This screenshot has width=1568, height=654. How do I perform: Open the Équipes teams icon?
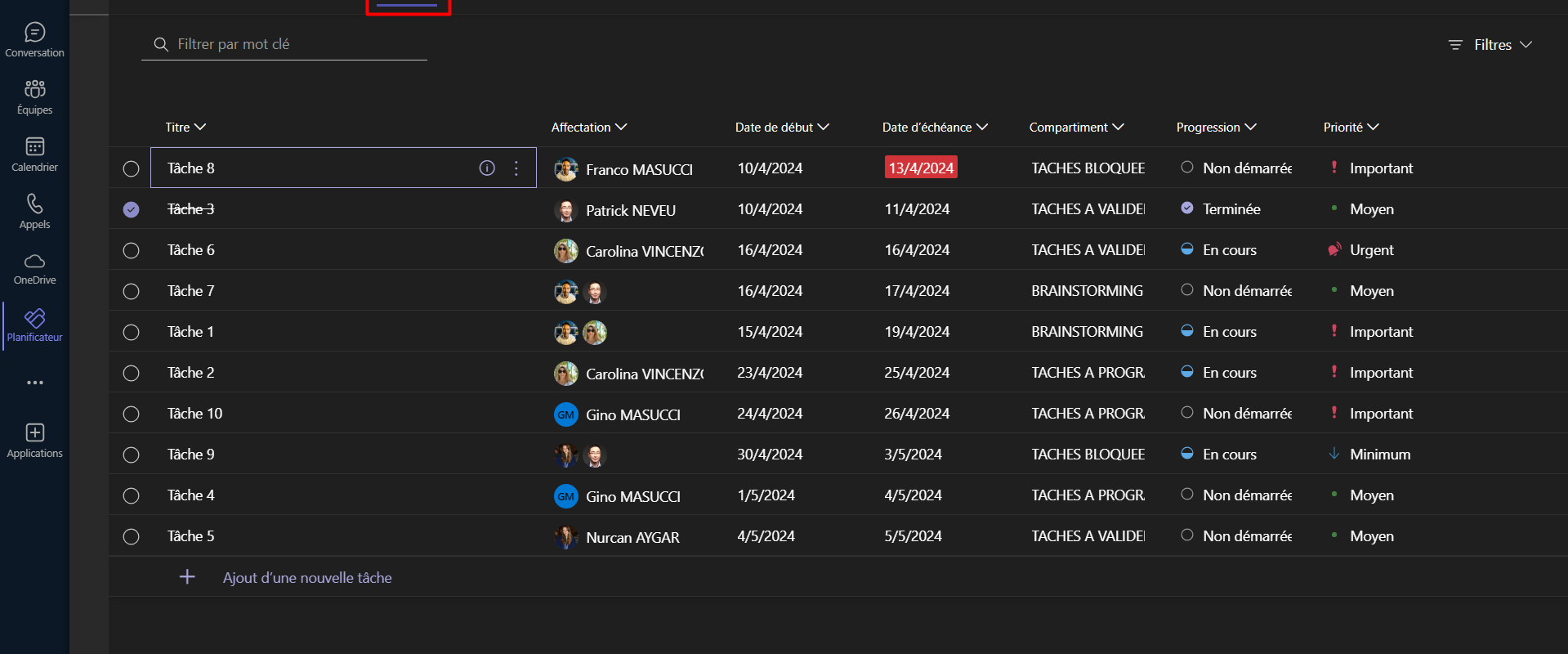tap(34, 89)
